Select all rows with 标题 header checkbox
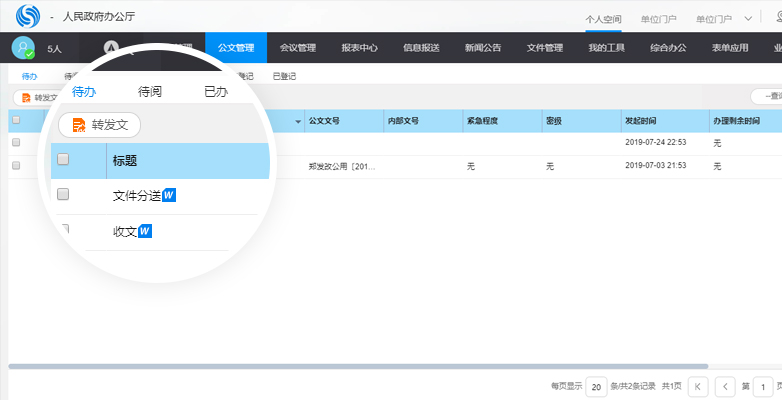Viewport: 782px width, 400px height. [63, 159]
